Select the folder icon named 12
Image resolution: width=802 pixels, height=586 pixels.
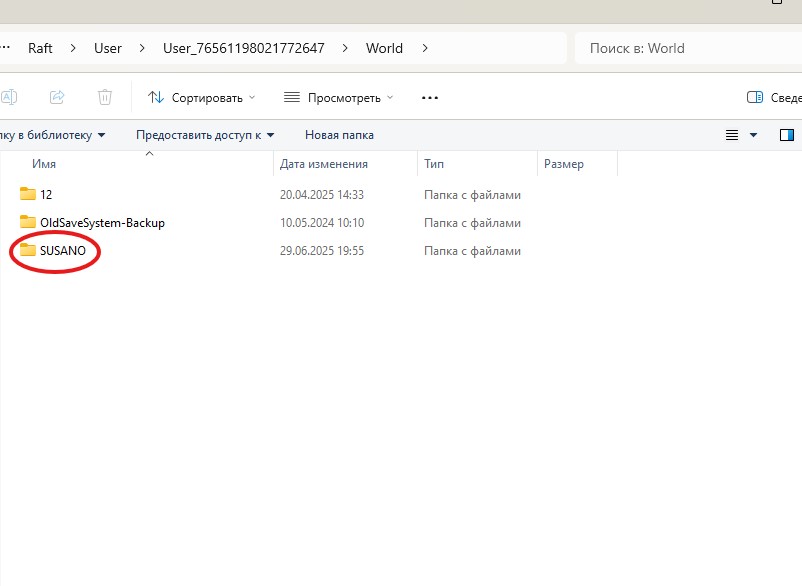click(28, 194)
